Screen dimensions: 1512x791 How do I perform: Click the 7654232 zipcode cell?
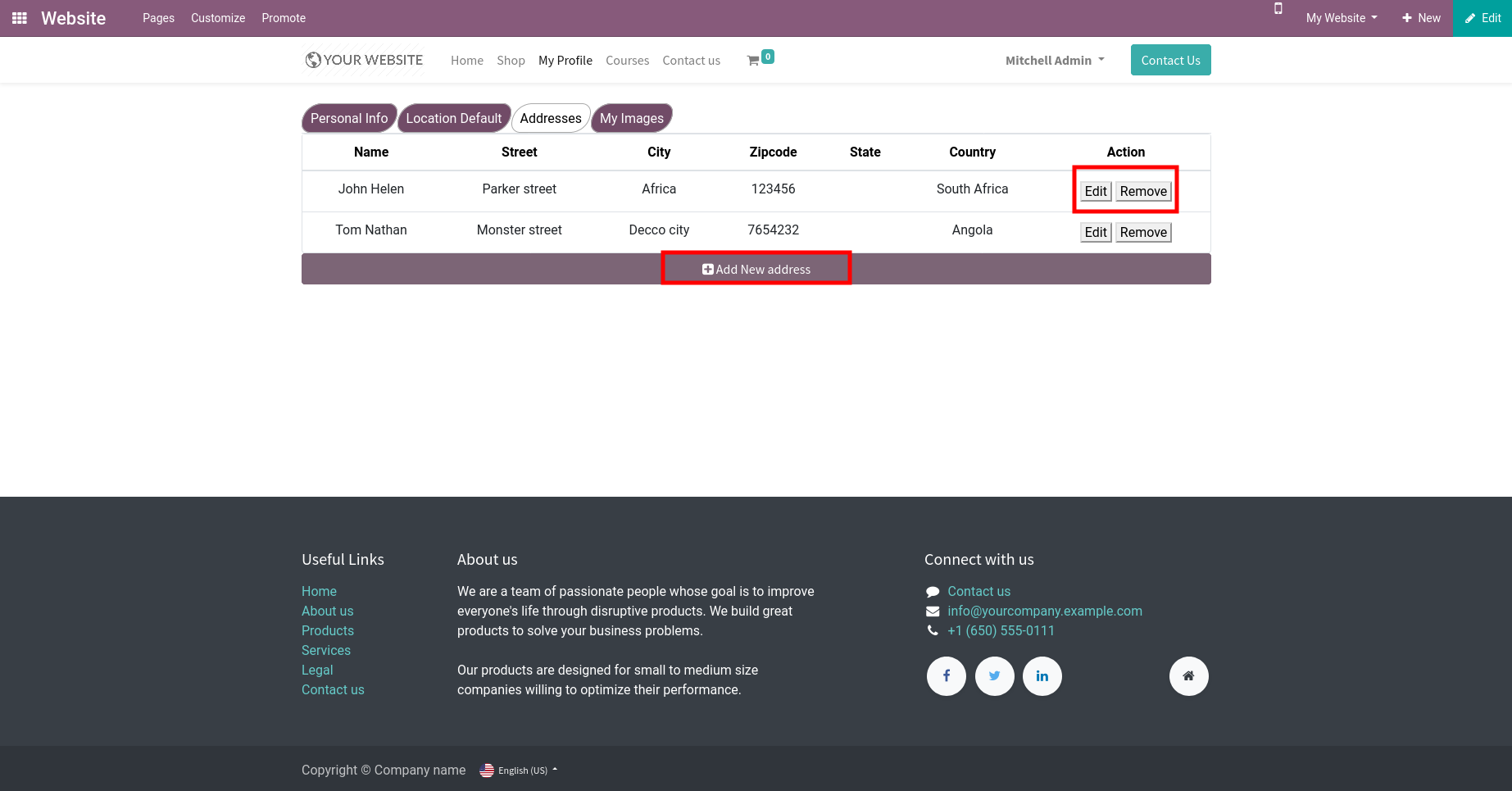pyautogui.click(x=774, y=230)
